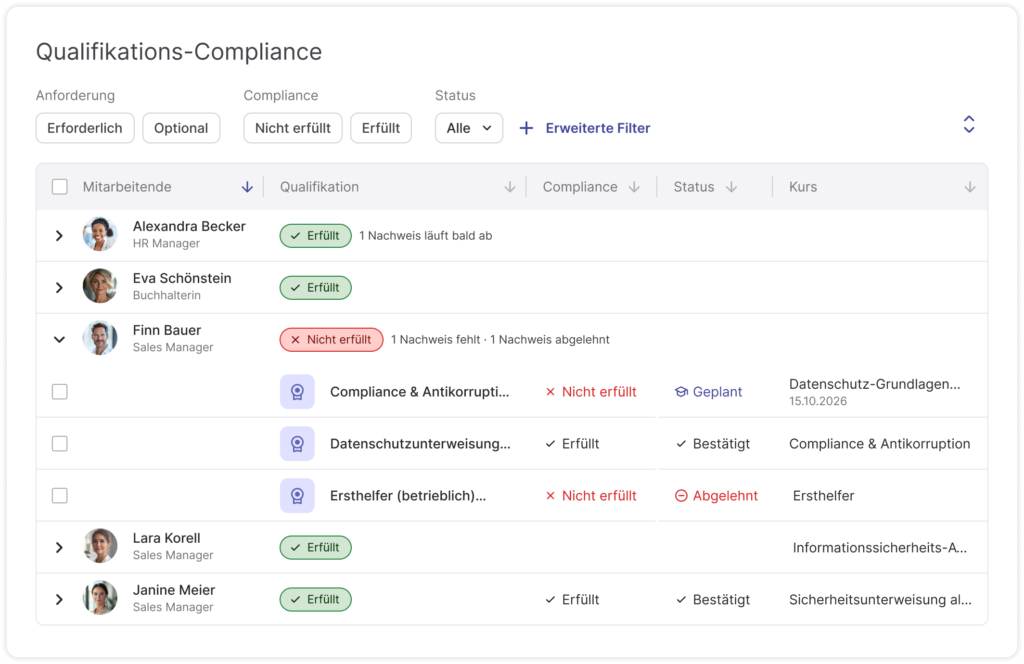Click the Compliance column header
This screenshot has height=664, width=1024.
[580, 187]
